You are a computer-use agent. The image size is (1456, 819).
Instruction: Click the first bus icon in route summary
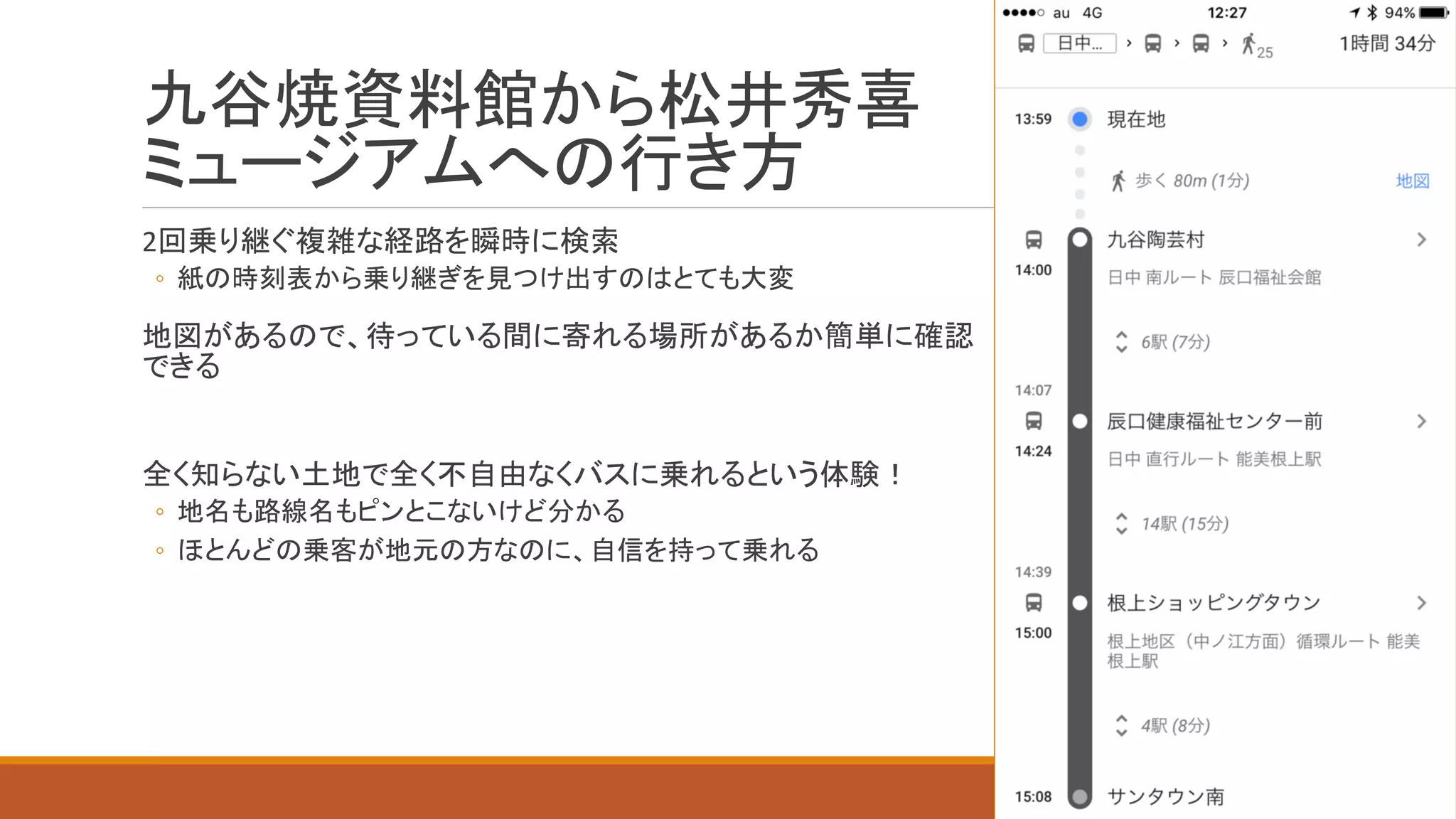1026,43
